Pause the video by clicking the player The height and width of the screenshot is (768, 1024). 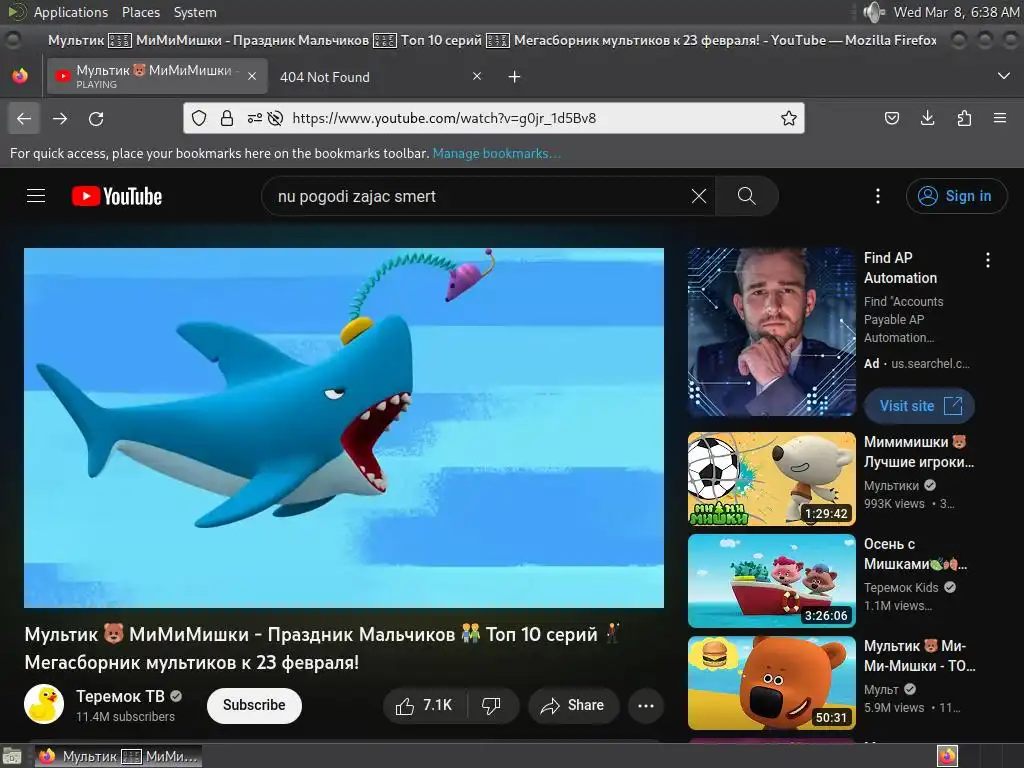coord(344,428)
